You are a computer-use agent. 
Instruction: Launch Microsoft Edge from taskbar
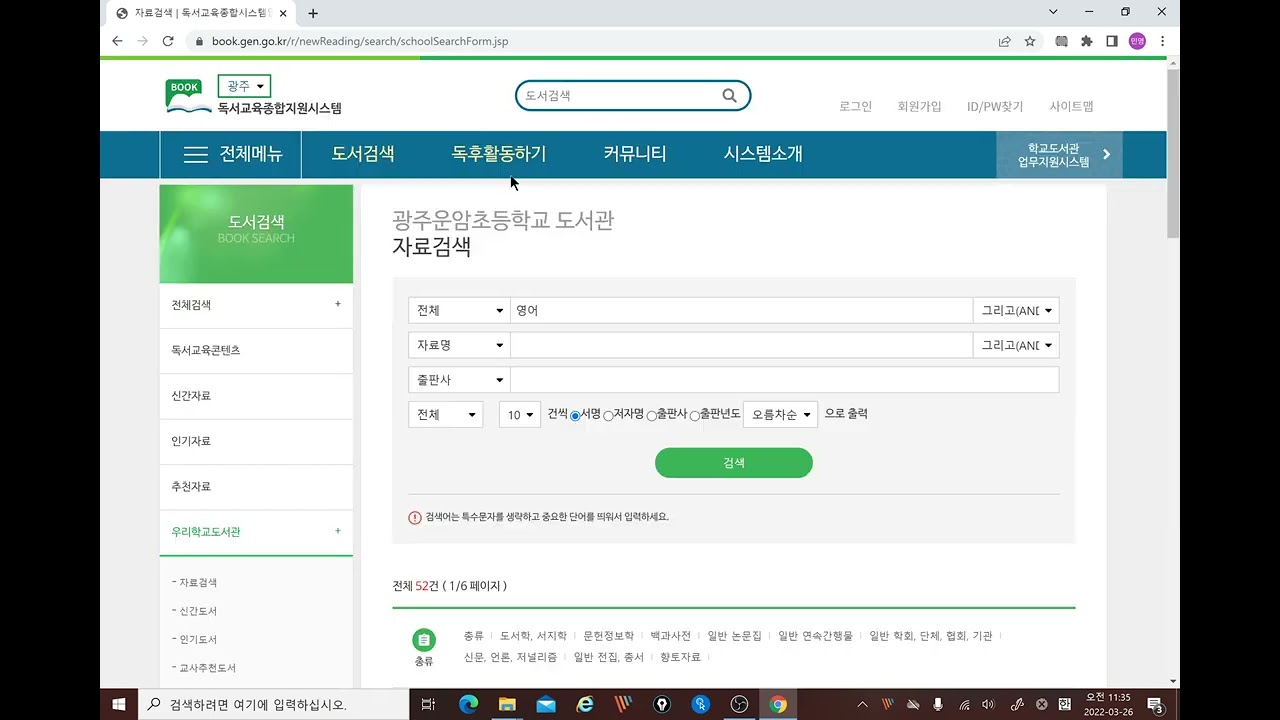pos(468,704)
